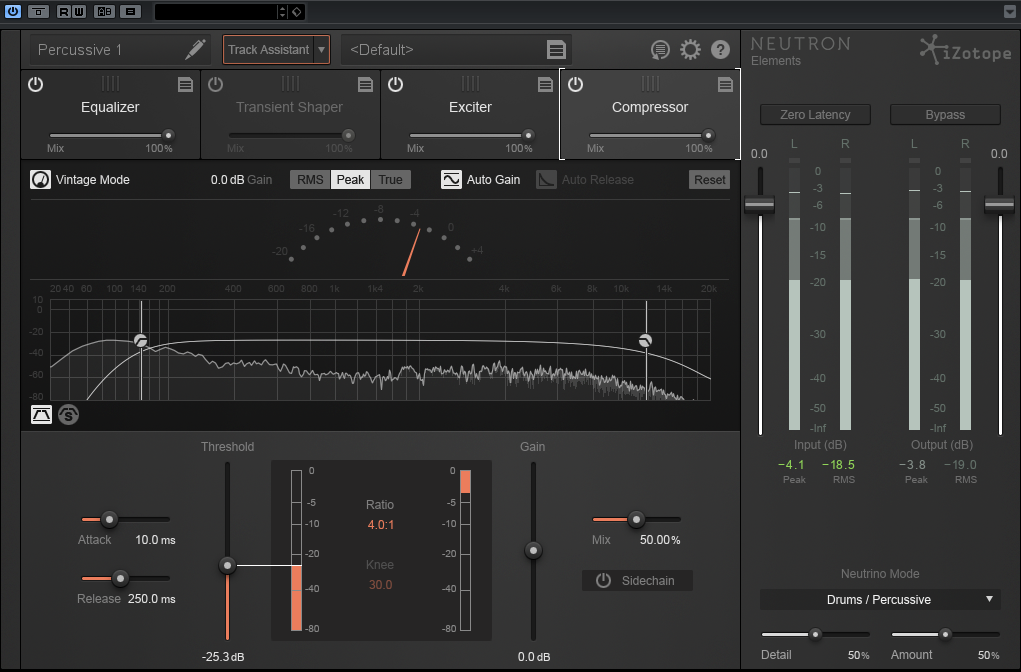Edit track name with the pencil icon

click(195, 49)
